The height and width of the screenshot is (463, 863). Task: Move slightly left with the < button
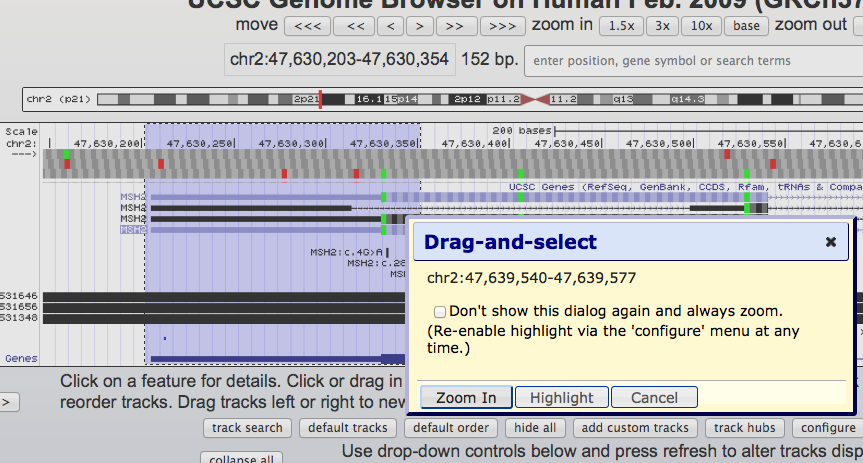pos(390,26)
